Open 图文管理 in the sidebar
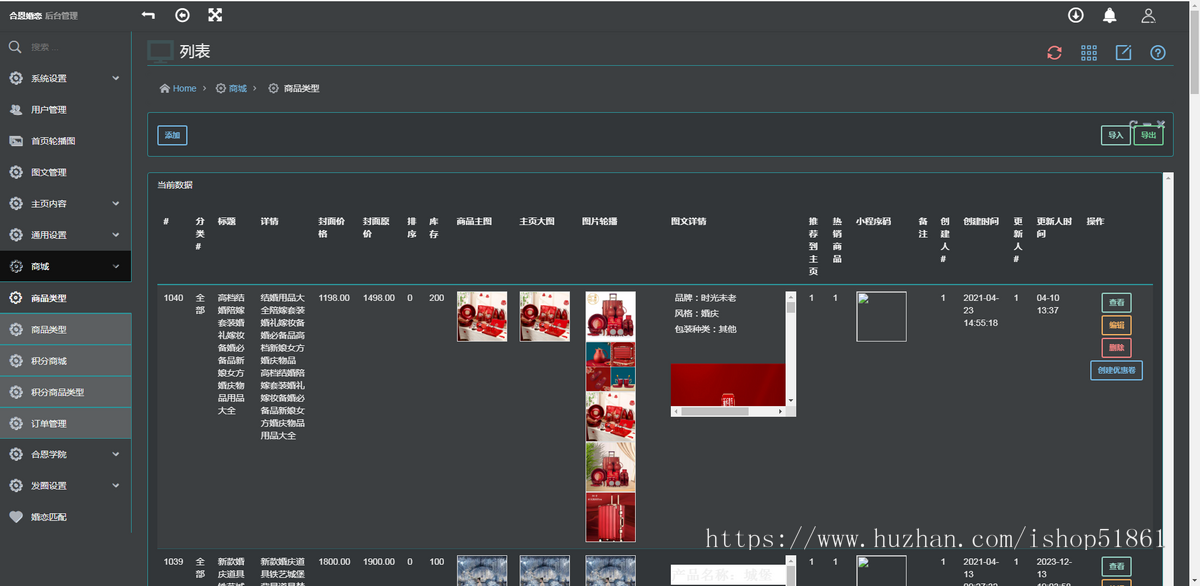This screenshot has width=1200, height=586. (65, 172)
